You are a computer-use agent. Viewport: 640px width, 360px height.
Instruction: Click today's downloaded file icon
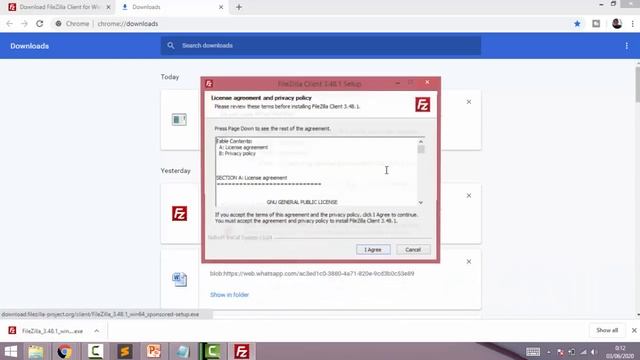(x=179, y=120)
